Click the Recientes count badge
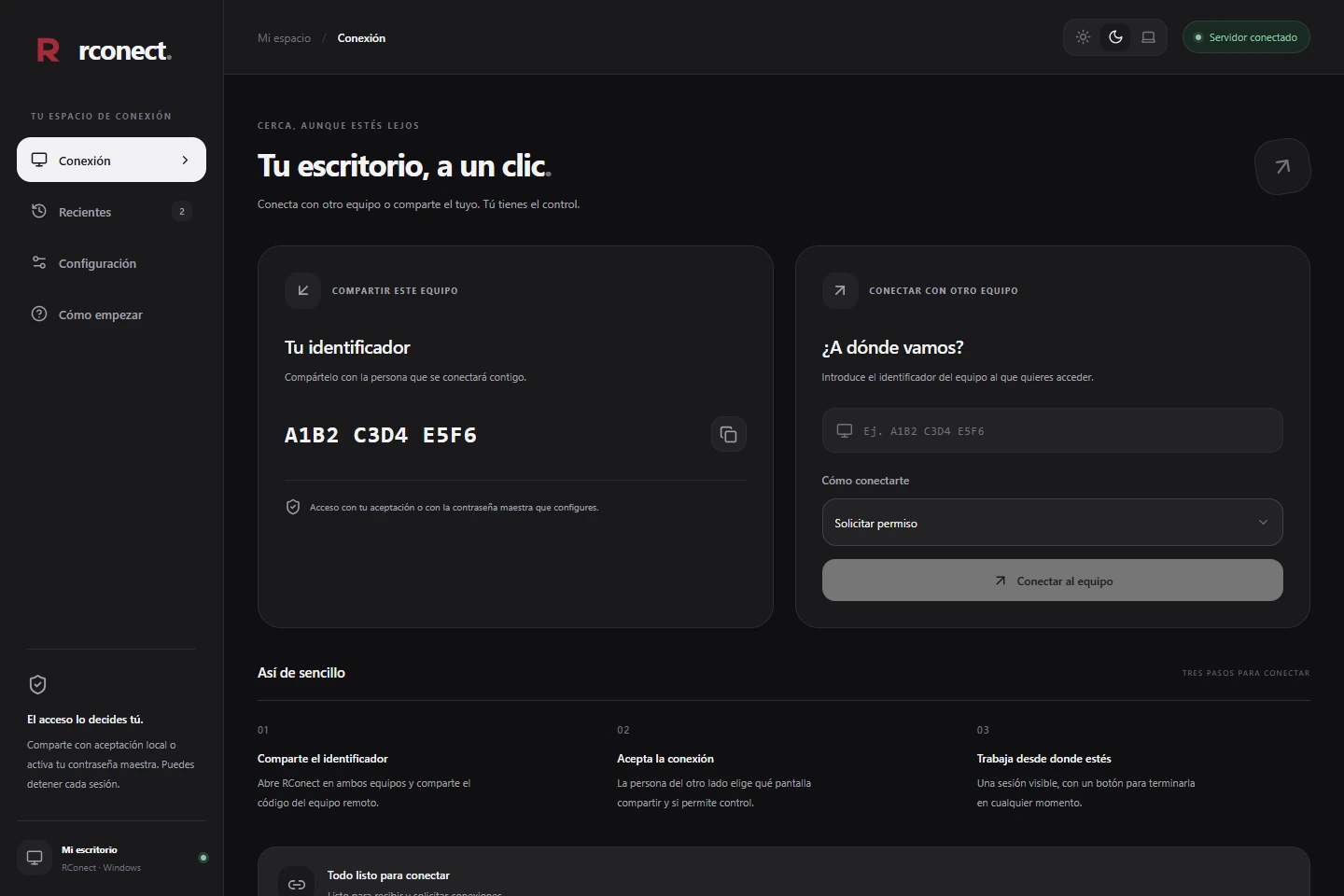Screen dimensions: 1344x896 [182, 212]
